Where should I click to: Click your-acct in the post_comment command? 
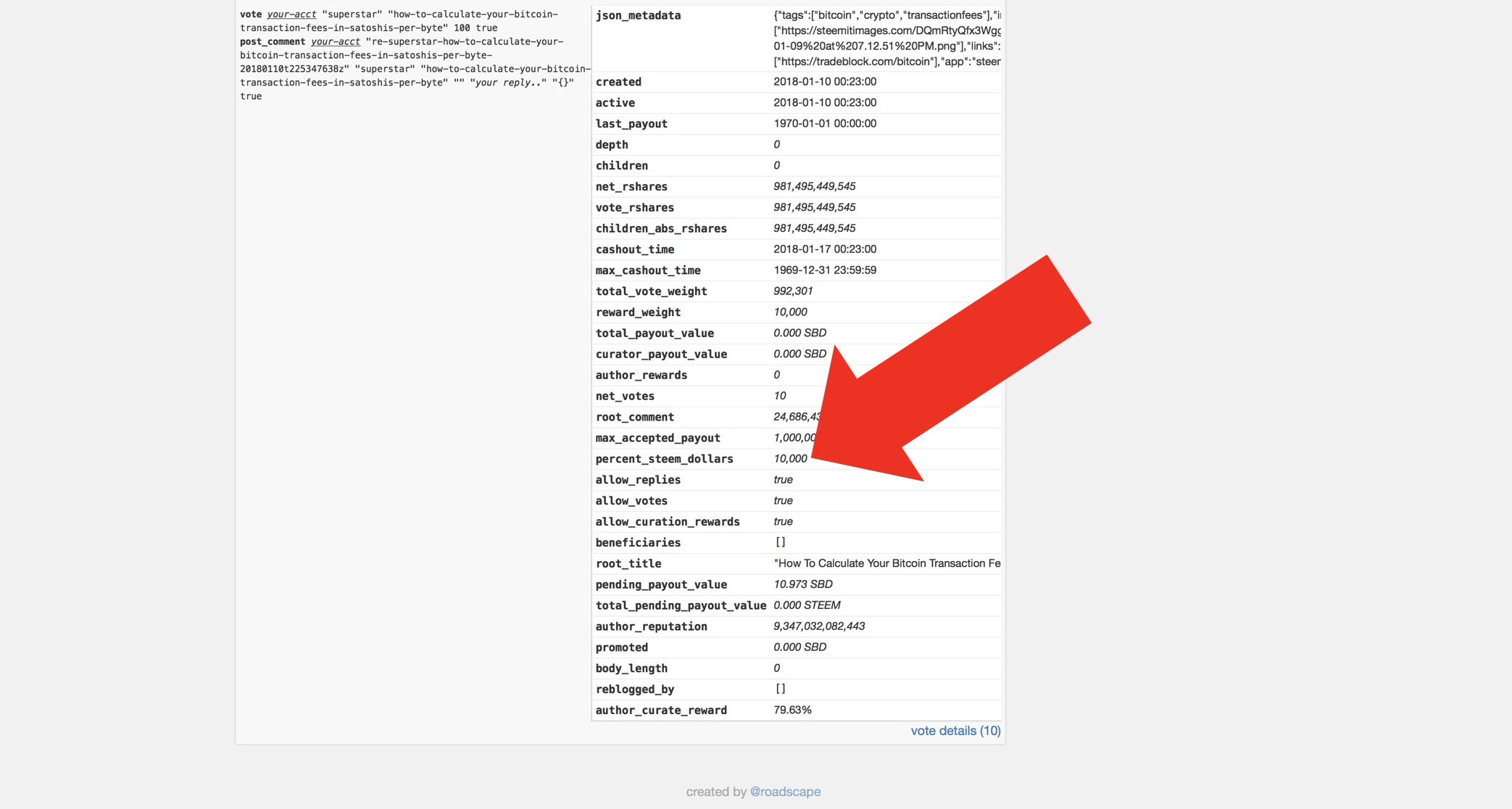[x=336, y=42]
